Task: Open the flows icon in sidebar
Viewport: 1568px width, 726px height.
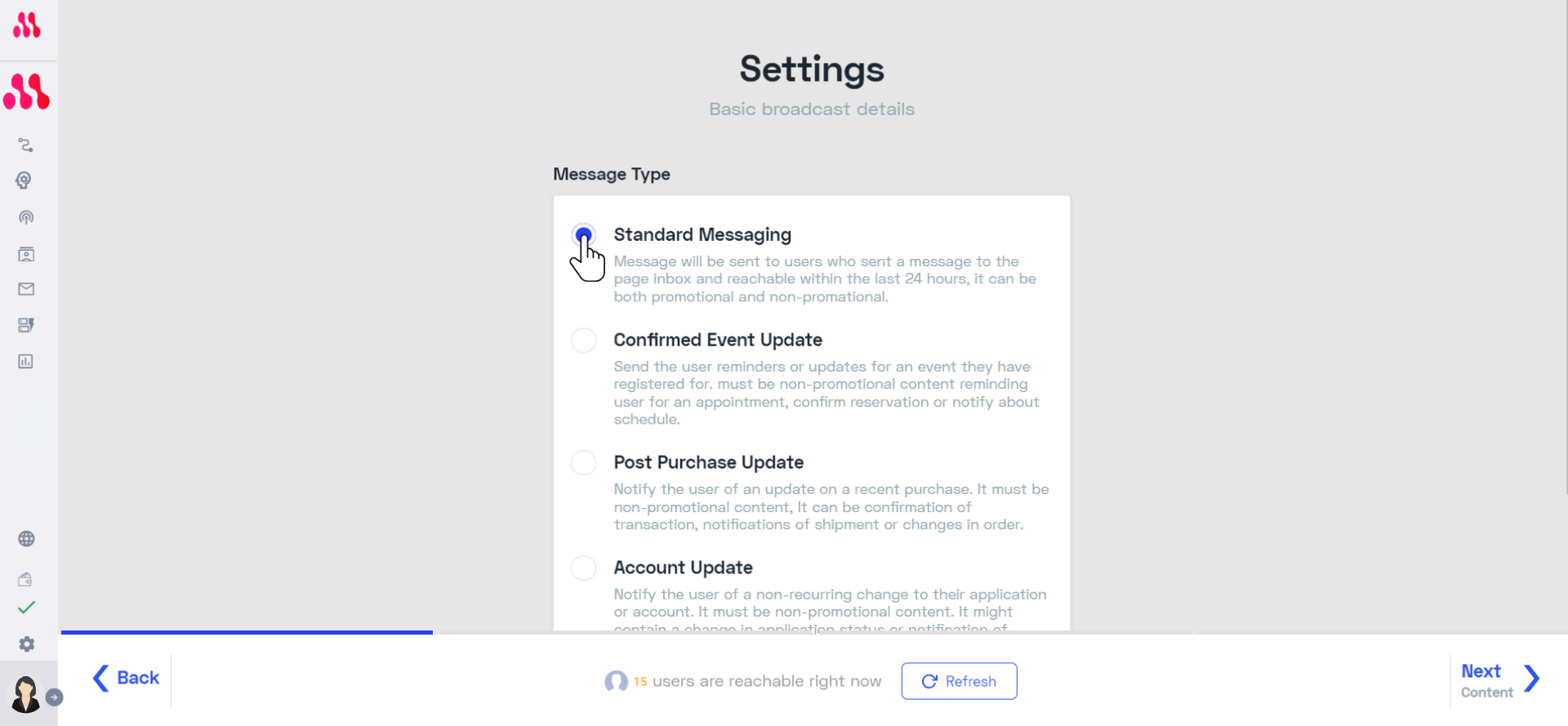Action: click(x=26, y=145)
